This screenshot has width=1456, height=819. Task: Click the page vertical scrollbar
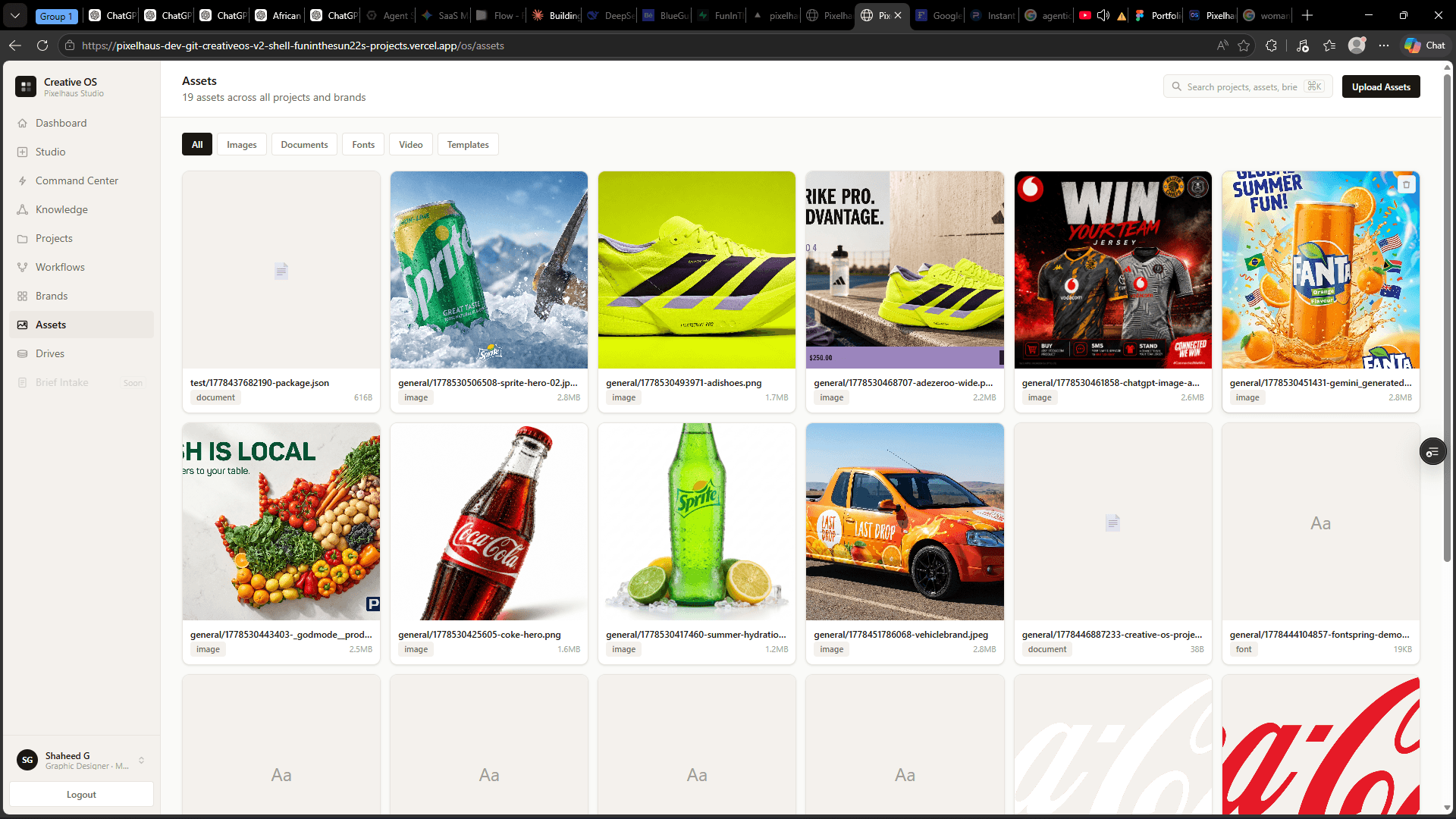click(x=1447, y=318)
